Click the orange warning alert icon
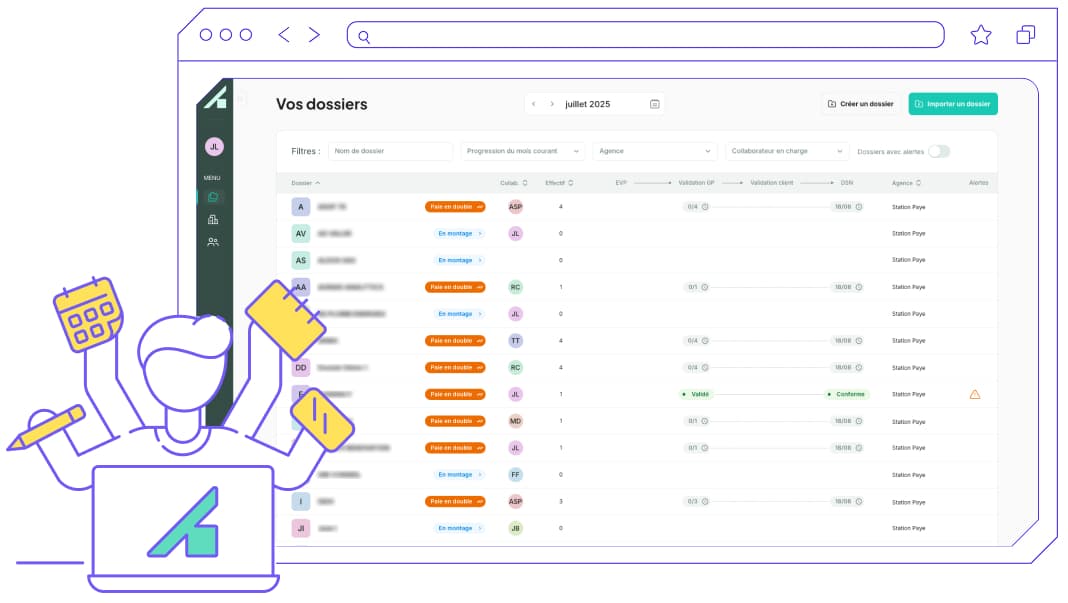The width and height of the screenshot is (1068, 603). [x=975, y=394]
